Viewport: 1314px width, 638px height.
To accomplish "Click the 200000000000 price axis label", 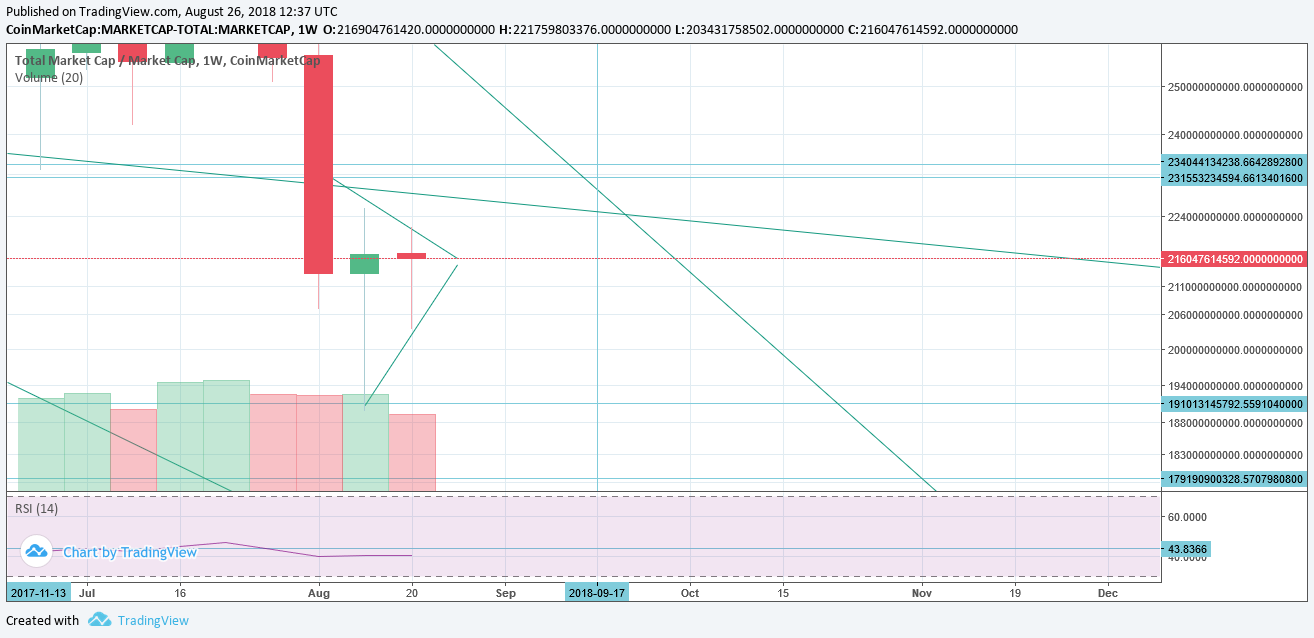I will click(x=1236, y=350).
